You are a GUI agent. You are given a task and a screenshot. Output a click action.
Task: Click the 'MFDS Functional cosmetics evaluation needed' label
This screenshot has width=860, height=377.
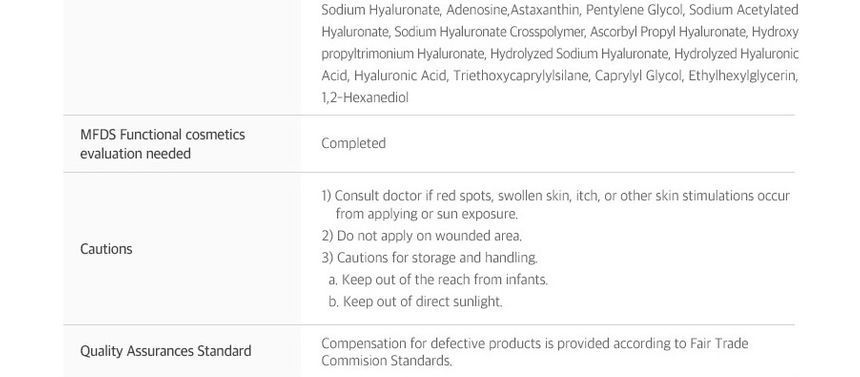(162, 144)
